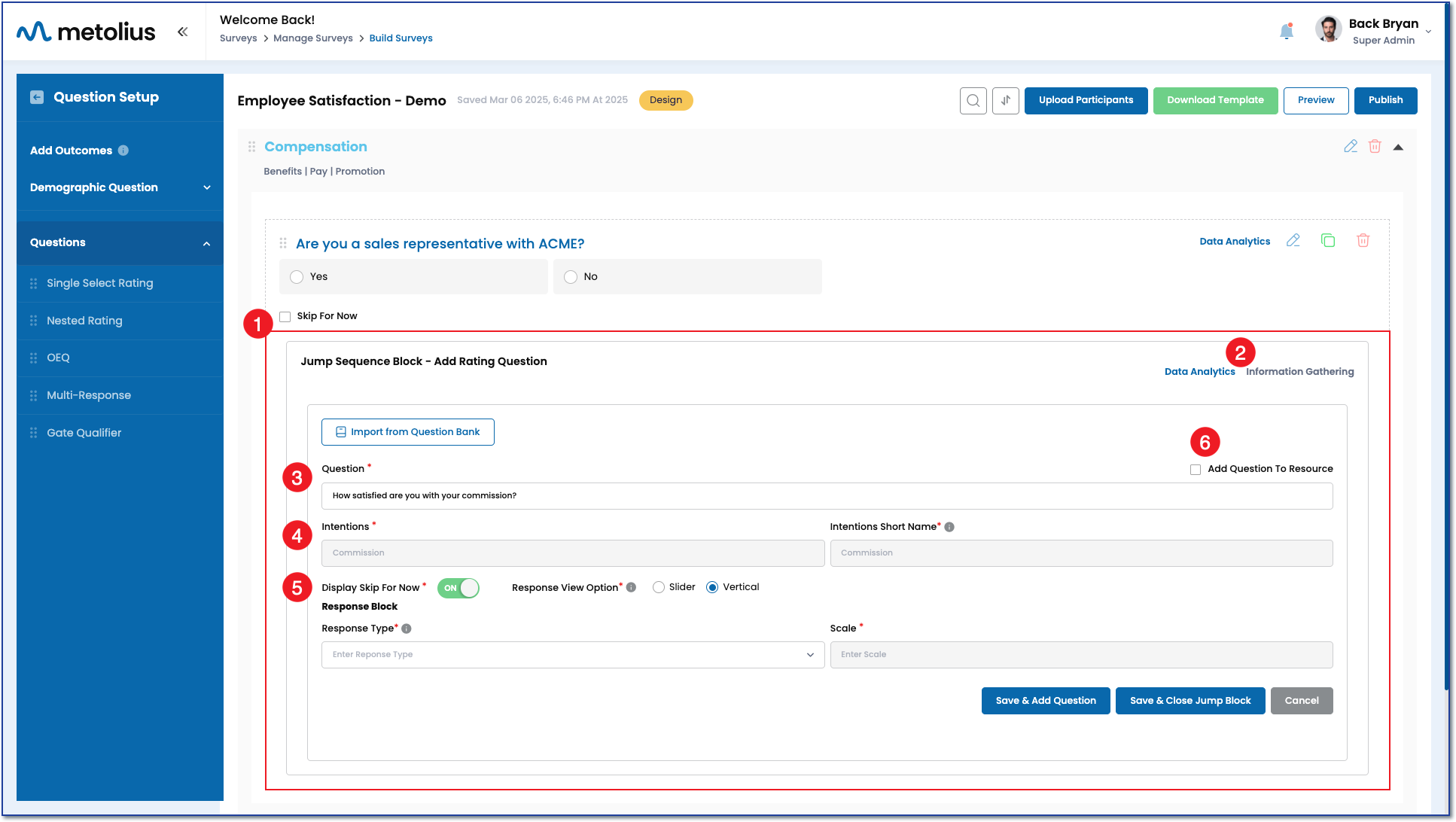Screen dimensions: 1456x822
Task: Click the sort arrows icon button
Action: 1005,100
